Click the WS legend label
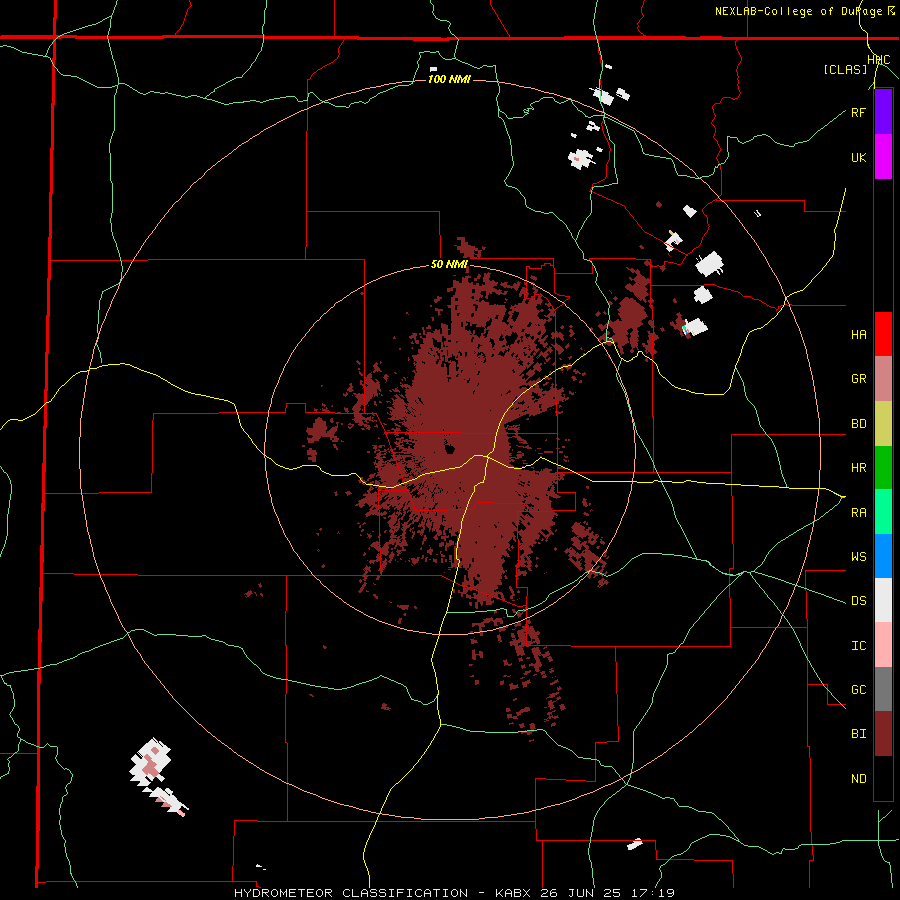This screenshot has width=900, height=900. tap(858, 557)
